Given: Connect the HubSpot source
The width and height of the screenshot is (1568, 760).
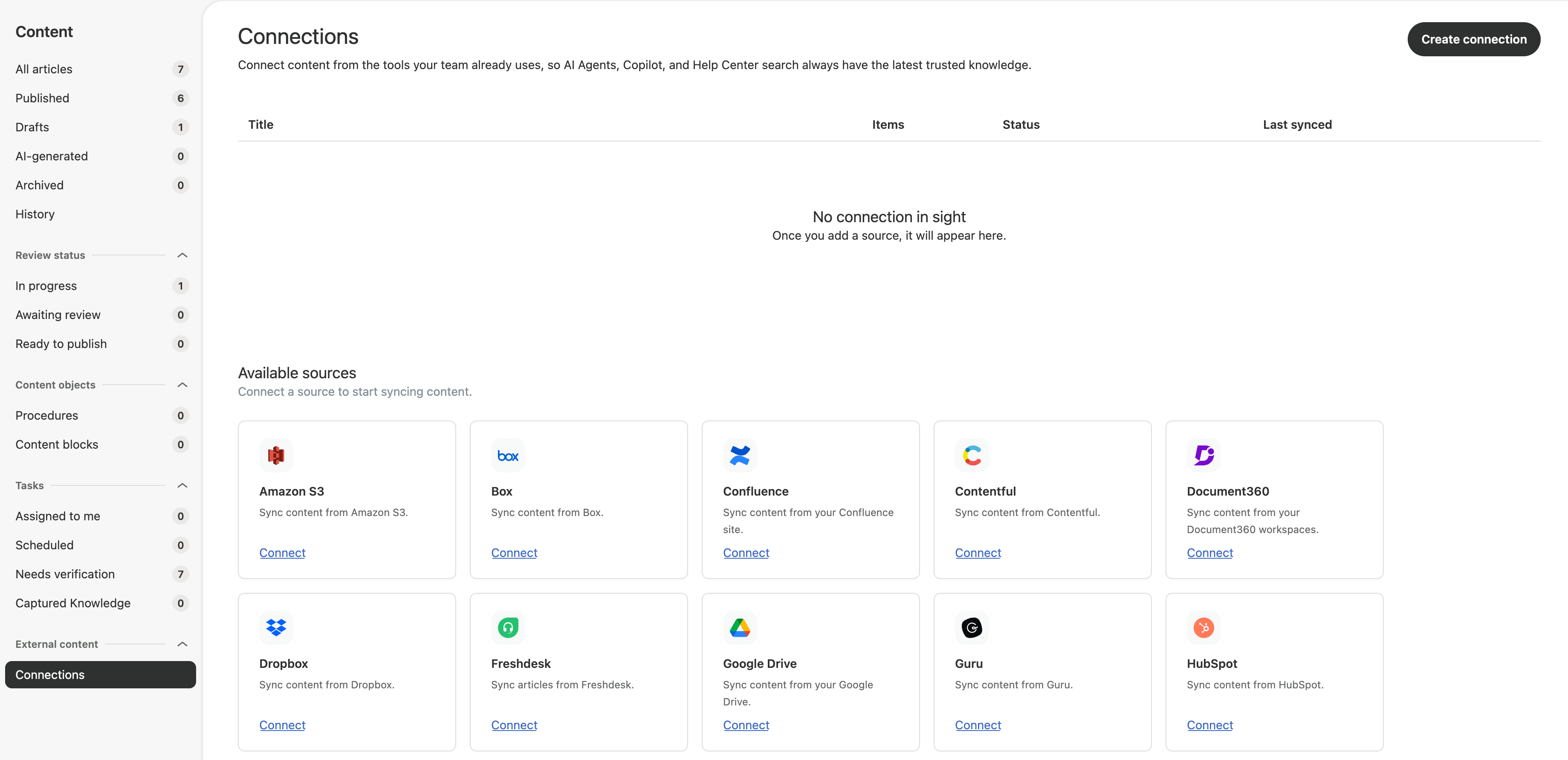Looking at the screenshot, I should tap(1210, 725).
